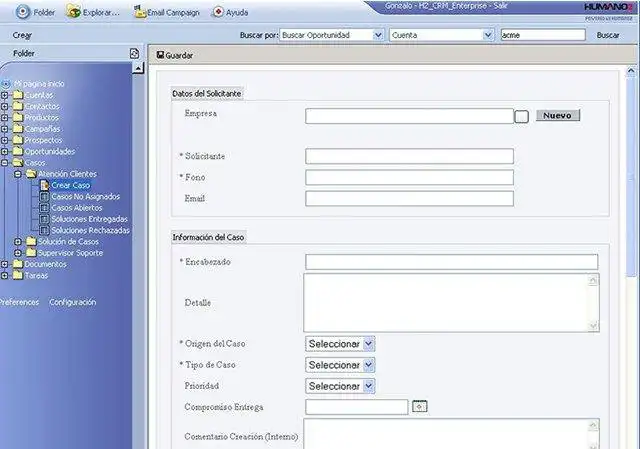Click the Buscar button
This screenshot has height=449, width=640.
[x=608, y=35]
